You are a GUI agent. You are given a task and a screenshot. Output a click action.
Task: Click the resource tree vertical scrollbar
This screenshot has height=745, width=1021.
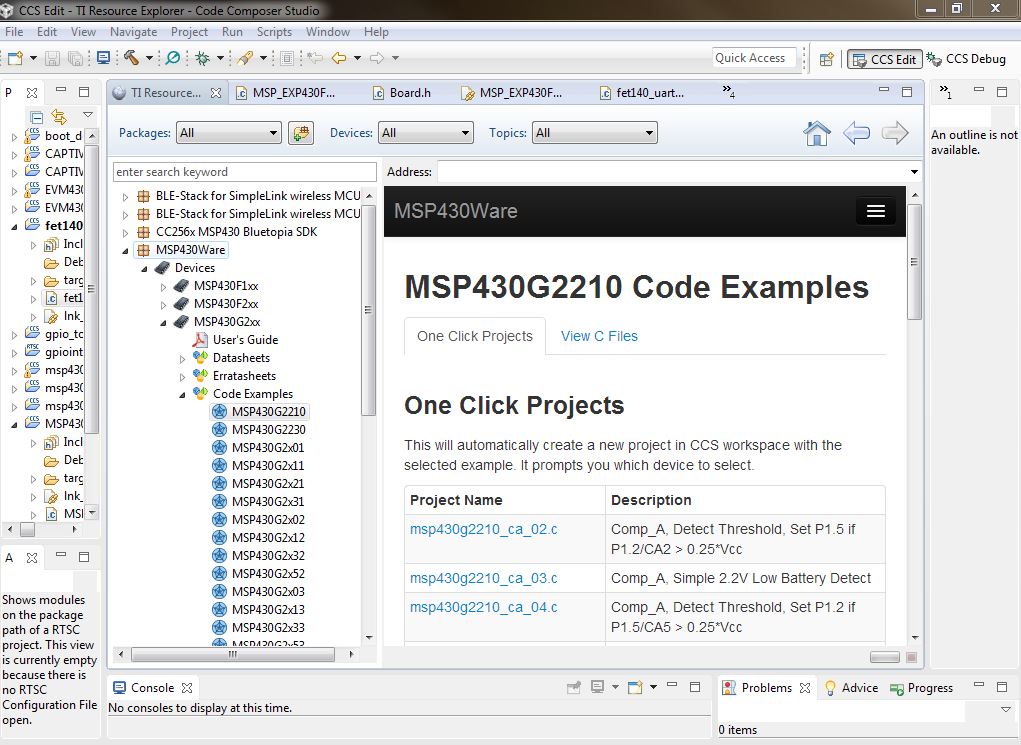coord(369,310)
